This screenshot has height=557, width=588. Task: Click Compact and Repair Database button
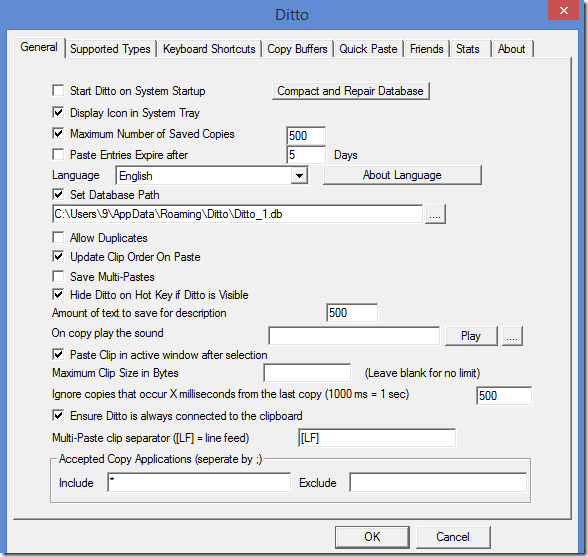pos(351,91)
